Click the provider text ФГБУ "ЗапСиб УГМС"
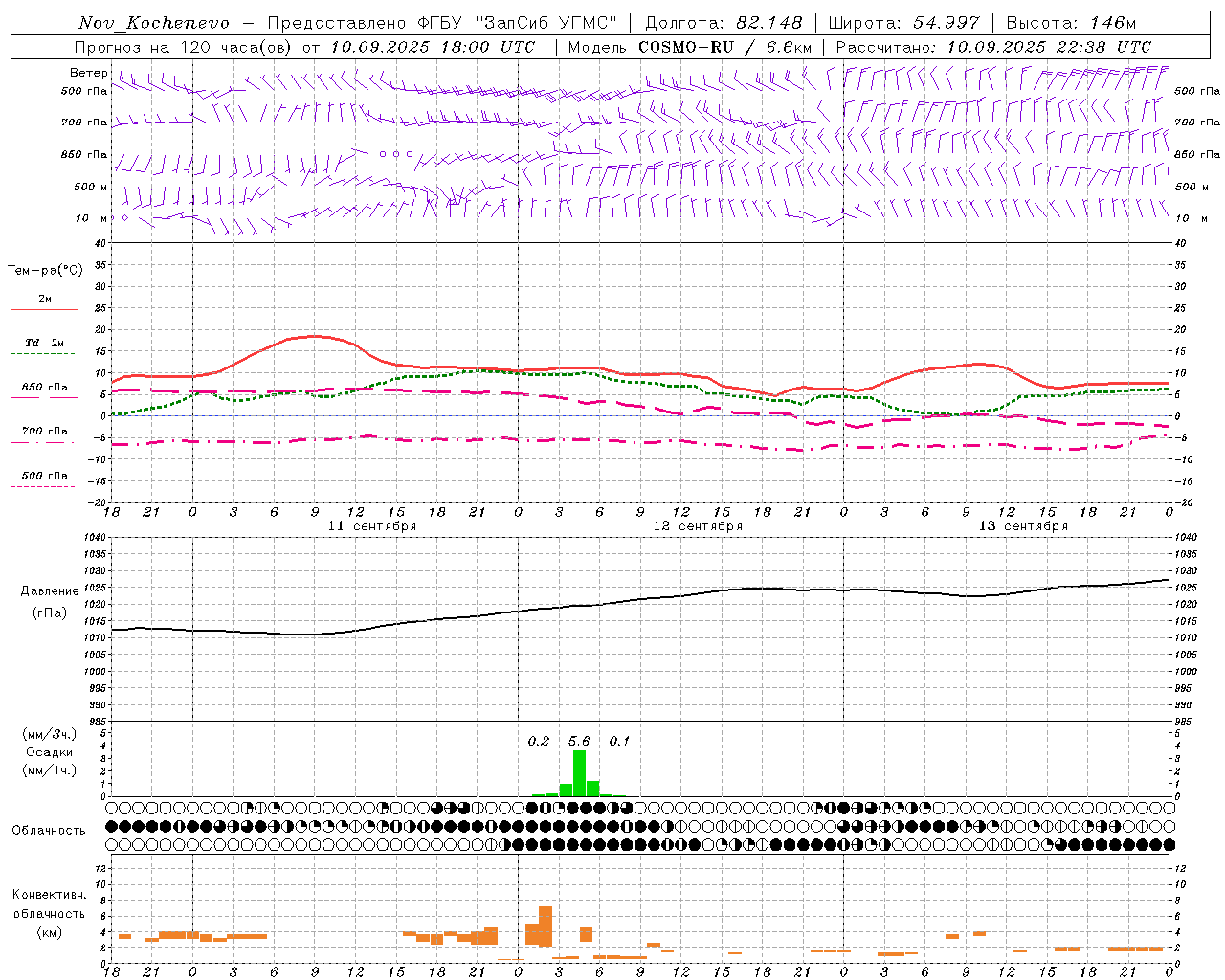Screen dimensions: 1225x980 pyautogui.click(x=518, y=23)
